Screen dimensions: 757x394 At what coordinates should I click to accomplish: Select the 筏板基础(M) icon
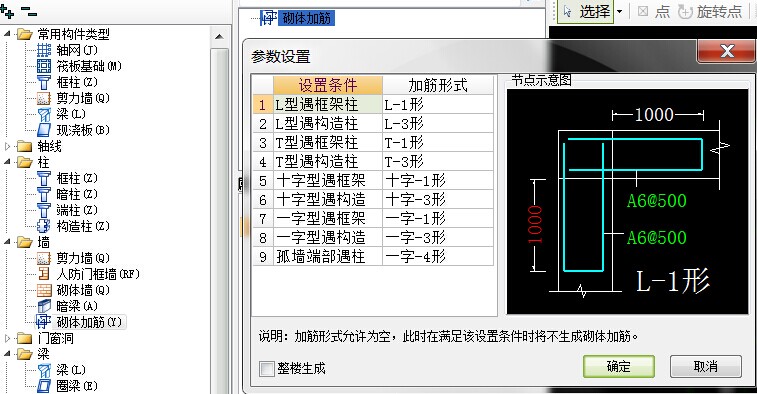click(x=44, y=66)
